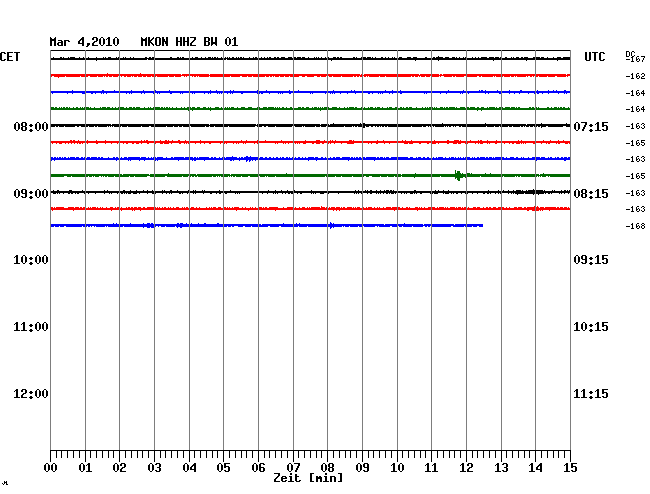The width and height of the screenshot is (650, 494).
Task: Click x-axis minute label "12"
Action: click(466, 468)
